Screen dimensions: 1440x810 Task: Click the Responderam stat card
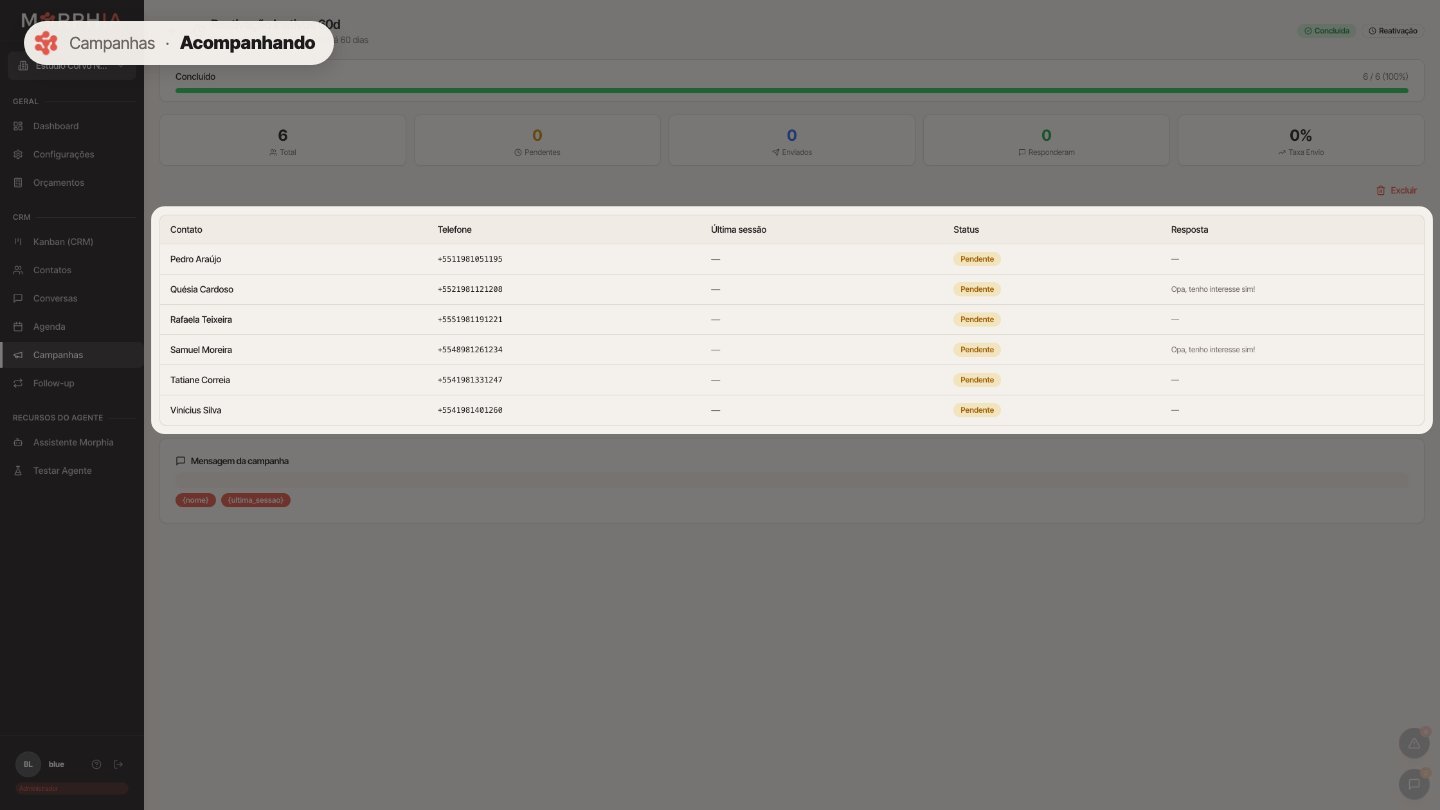coord(1046,140)
